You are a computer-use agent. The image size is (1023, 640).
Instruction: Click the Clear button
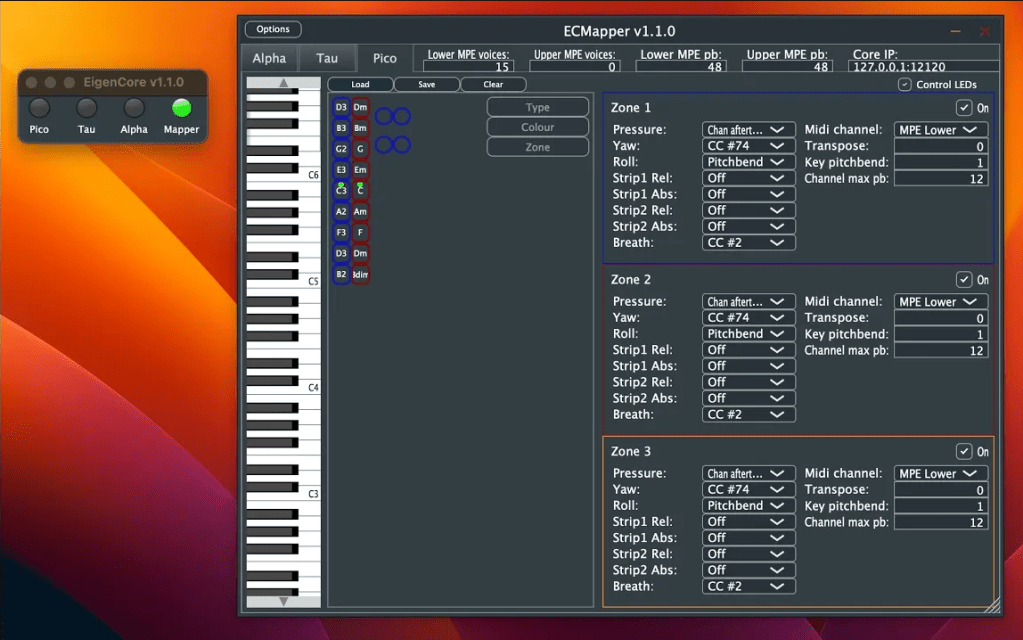coord(493,84)
